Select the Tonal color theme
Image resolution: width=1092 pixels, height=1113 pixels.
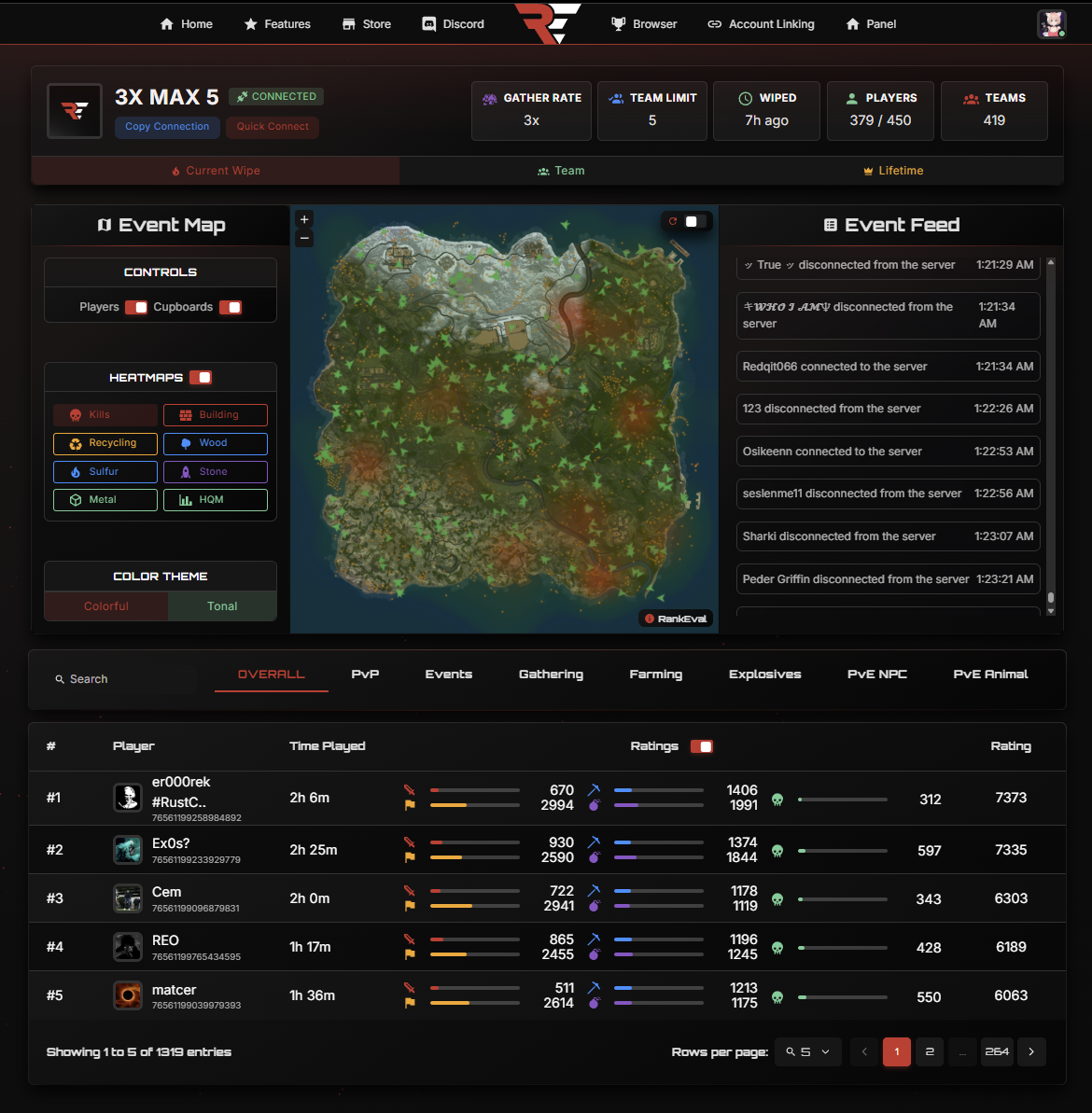(222, 606)
